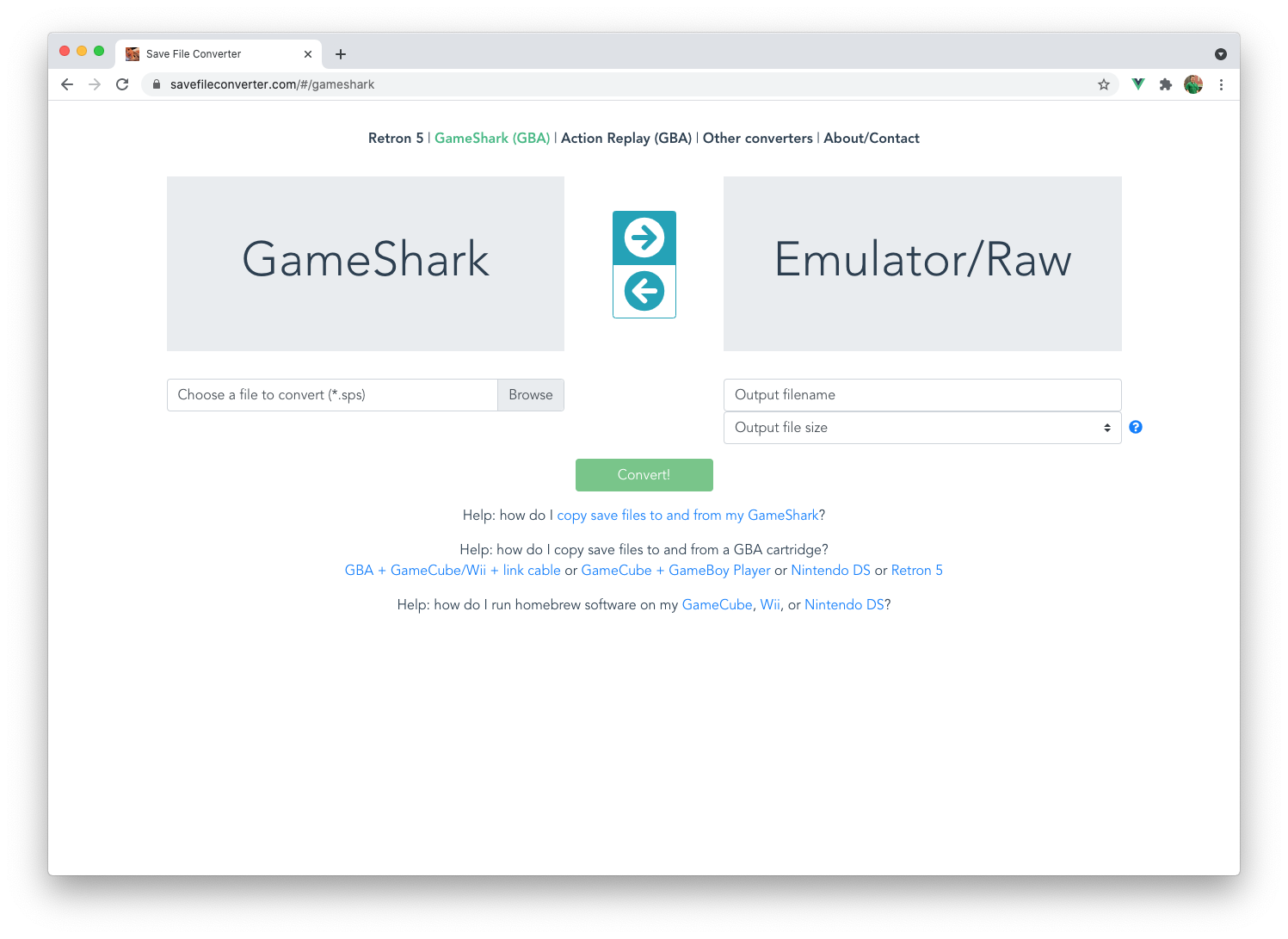Open the Vue devtools extension icon
1288x939 pixels.
(x=1138, y=84)
